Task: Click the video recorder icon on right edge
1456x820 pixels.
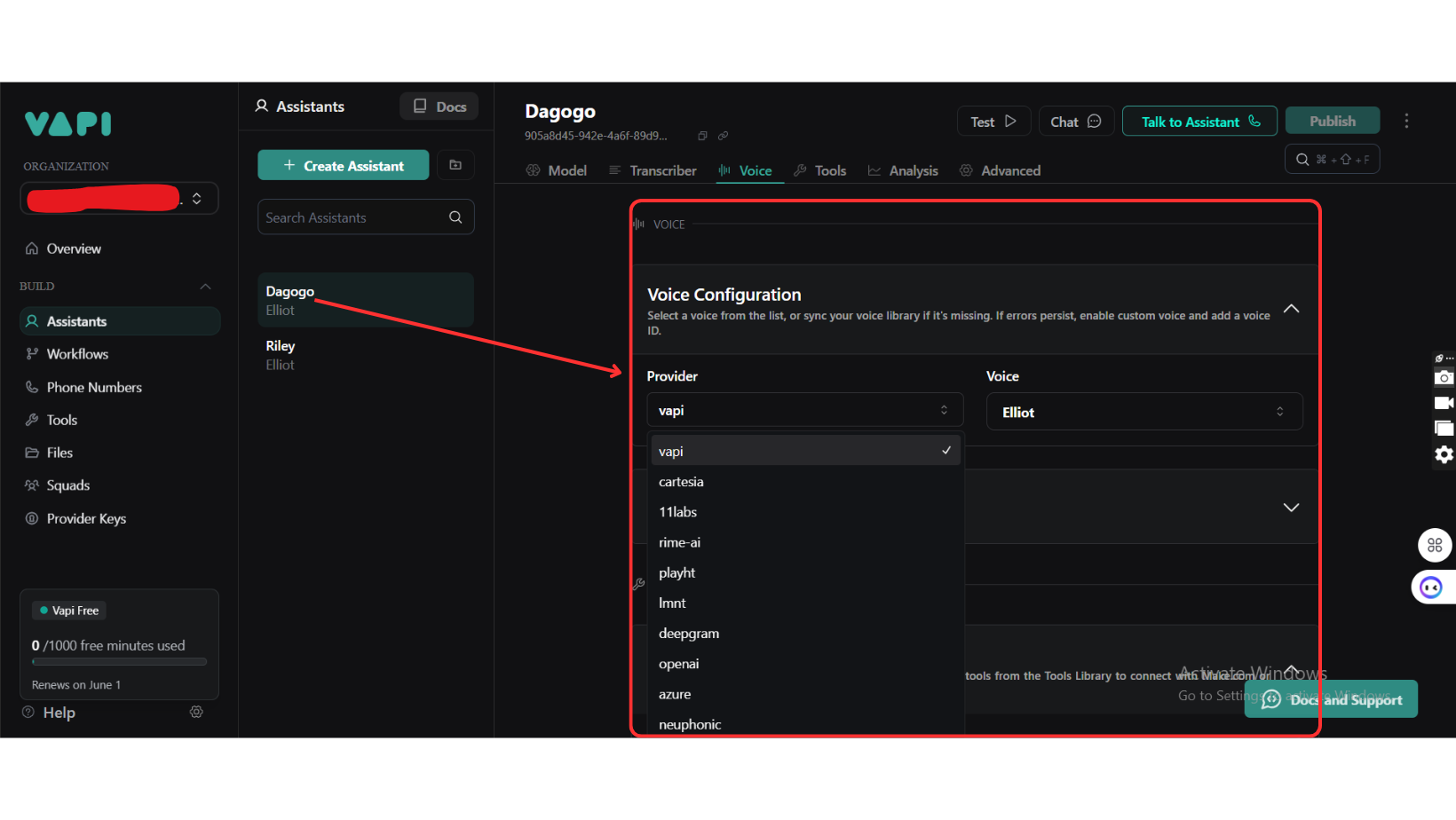Action: pos(1444,403)
